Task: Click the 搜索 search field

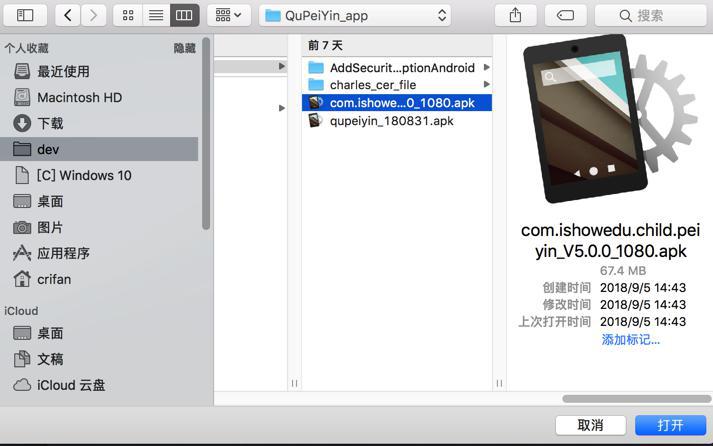Action: pyautogui.click(x=650, y=15)
